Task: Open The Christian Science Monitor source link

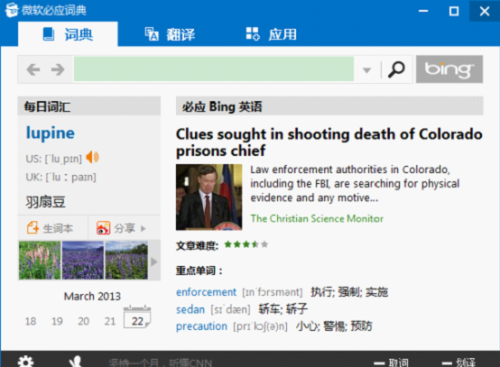Action: click(x=317, y=218)
